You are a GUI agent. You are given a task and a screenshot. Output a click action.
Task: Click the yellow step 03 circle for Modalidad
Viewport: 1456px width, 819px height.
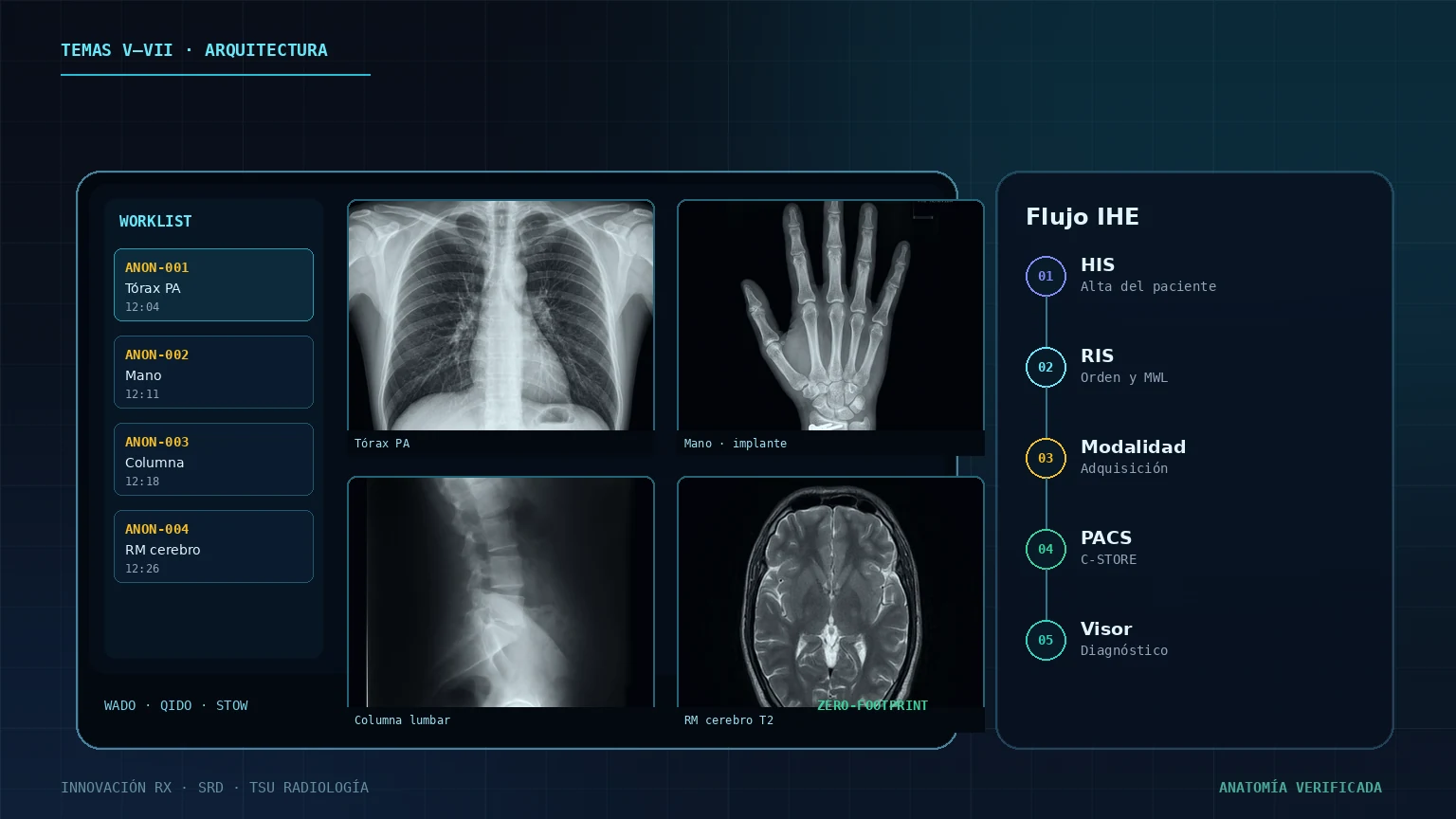[x=1046, y=458]
